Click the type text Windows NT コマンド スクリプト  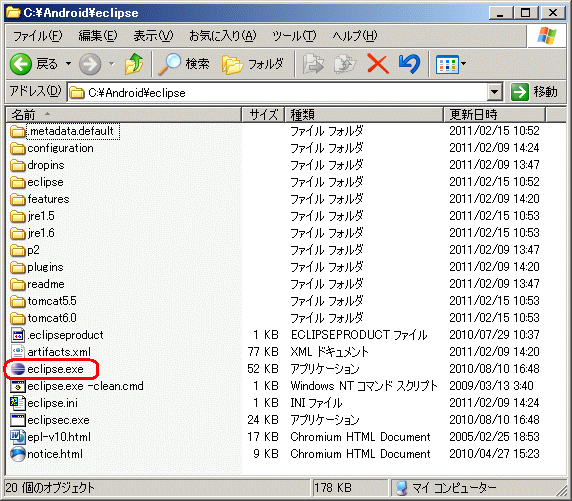pos(364,386)
